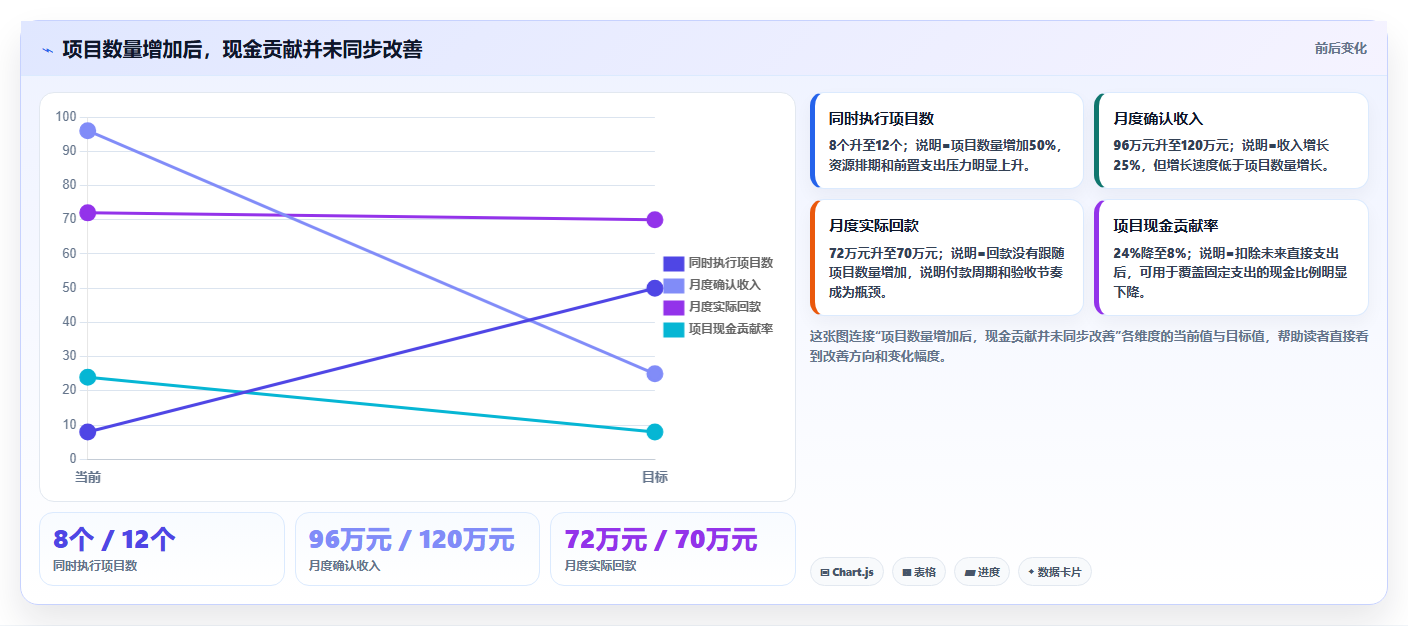The width and height of the screenshot is (1408, 626).
Task: Toggle 同时执行项目数 legend color box
Action: pos(674,263)
